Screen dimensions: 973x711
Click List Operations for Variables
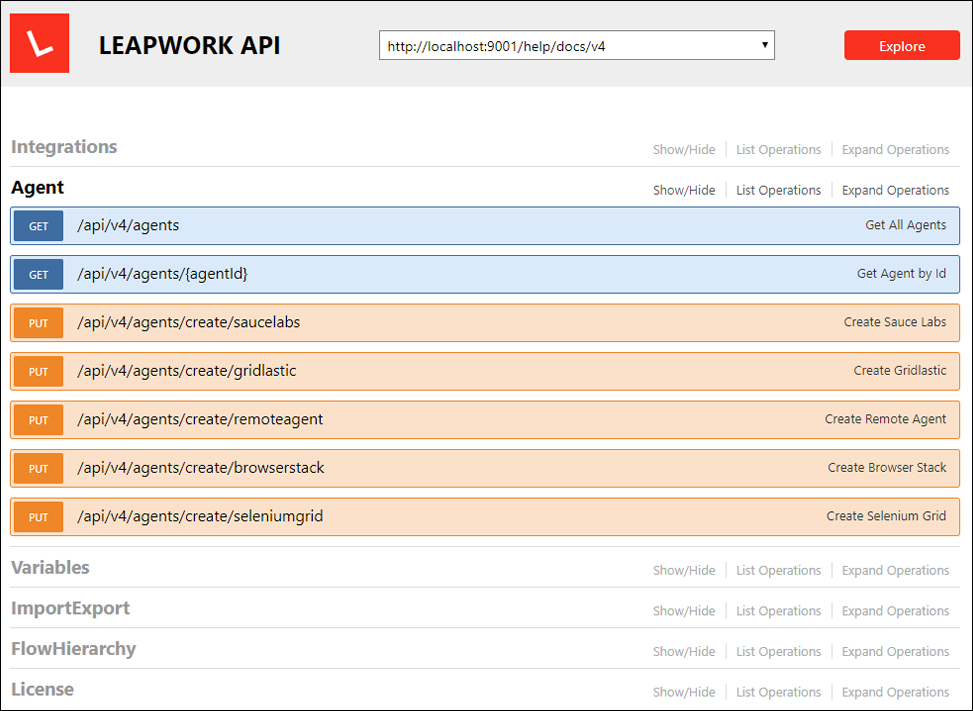coord(778,570)
